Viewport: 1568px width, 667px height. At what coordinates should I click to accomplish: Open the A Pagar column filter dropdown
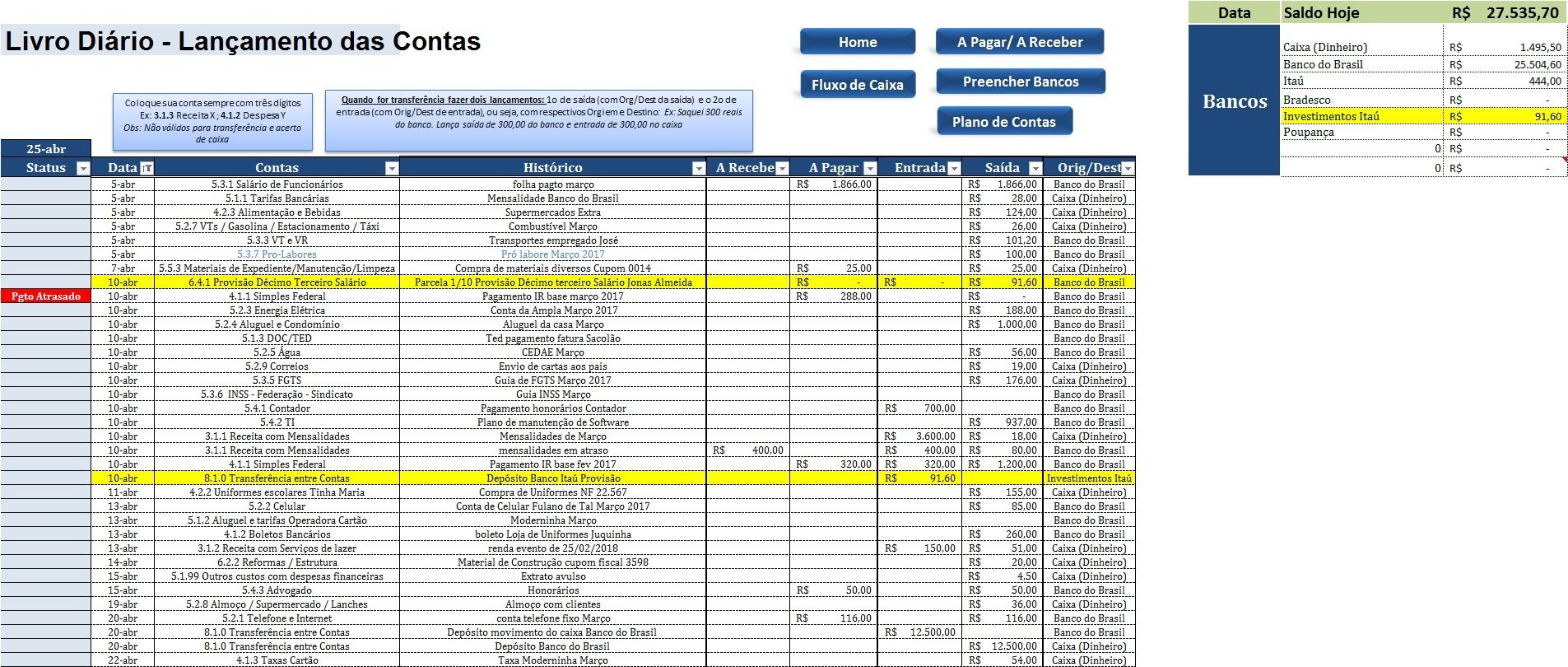pyautogui.click(x=870, y=168)
